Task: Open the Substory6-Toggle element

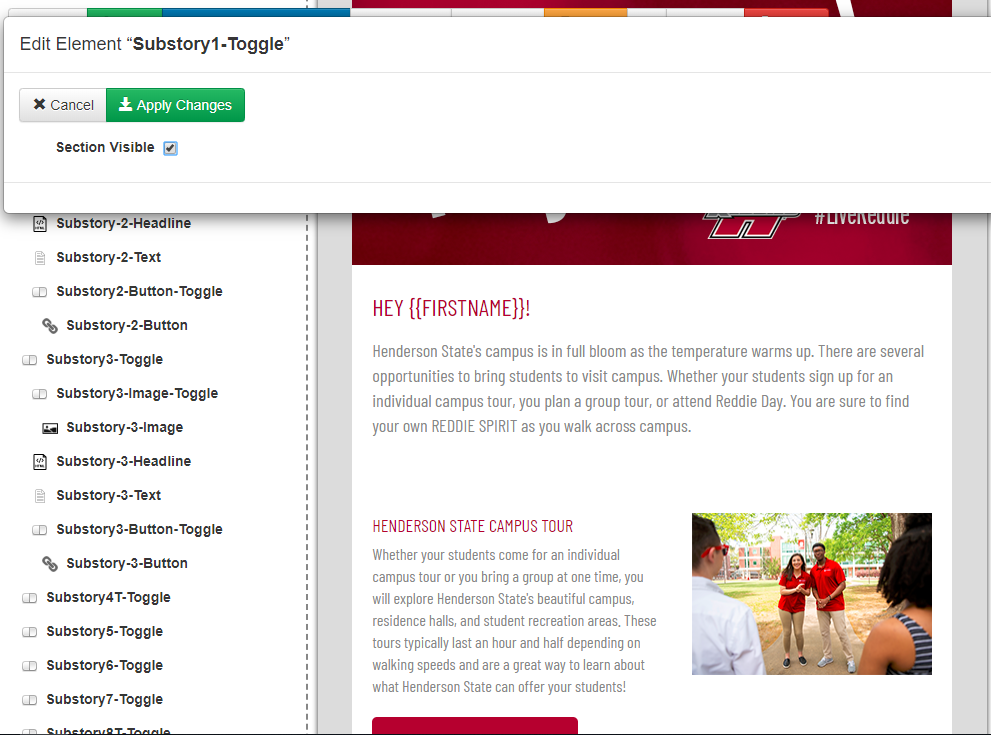Action: click(x=104, y=665)
